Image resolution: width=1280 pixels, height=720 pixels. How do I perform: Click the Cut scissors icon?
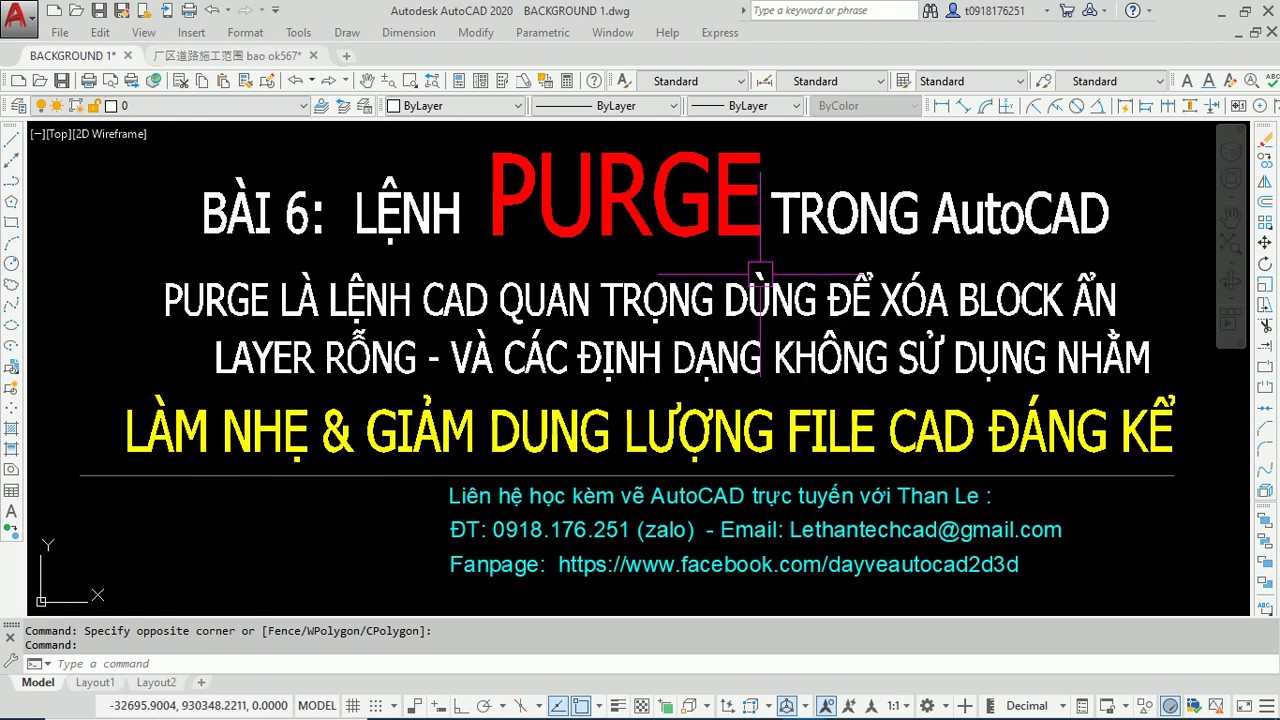click(180, 81)
